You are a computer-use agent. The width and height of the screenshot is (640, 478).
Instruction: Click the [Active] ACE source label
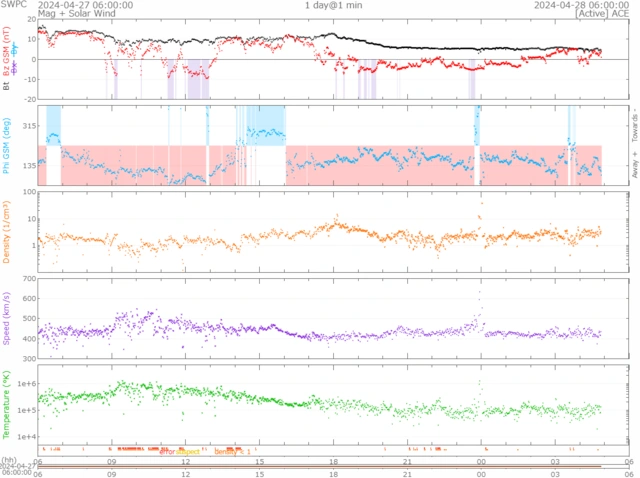coord(602,13)
